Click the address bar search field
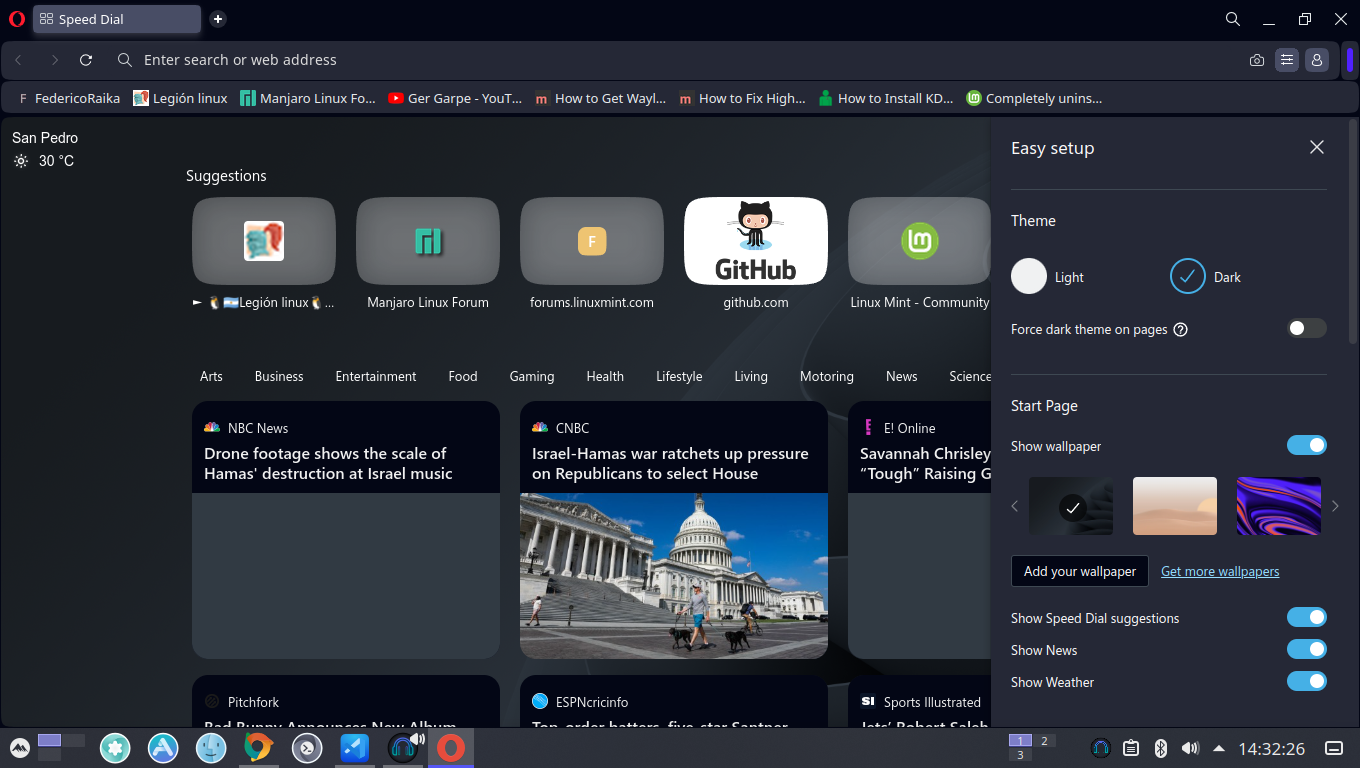This screenshot has width=1360, height=768. pyautogui.click(x=675, y=60)
